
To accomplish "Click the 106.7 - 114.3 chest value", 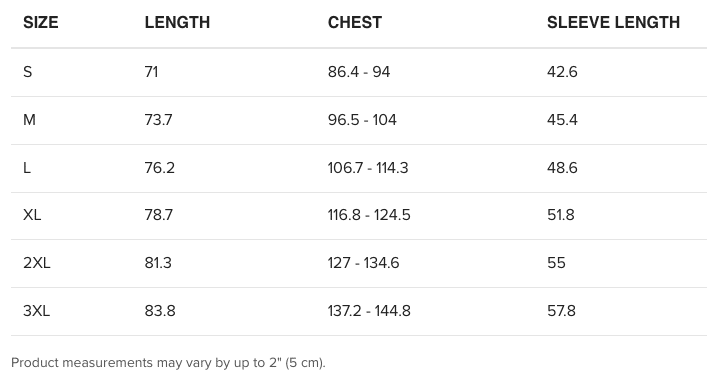I will click(x=368, y=168).
